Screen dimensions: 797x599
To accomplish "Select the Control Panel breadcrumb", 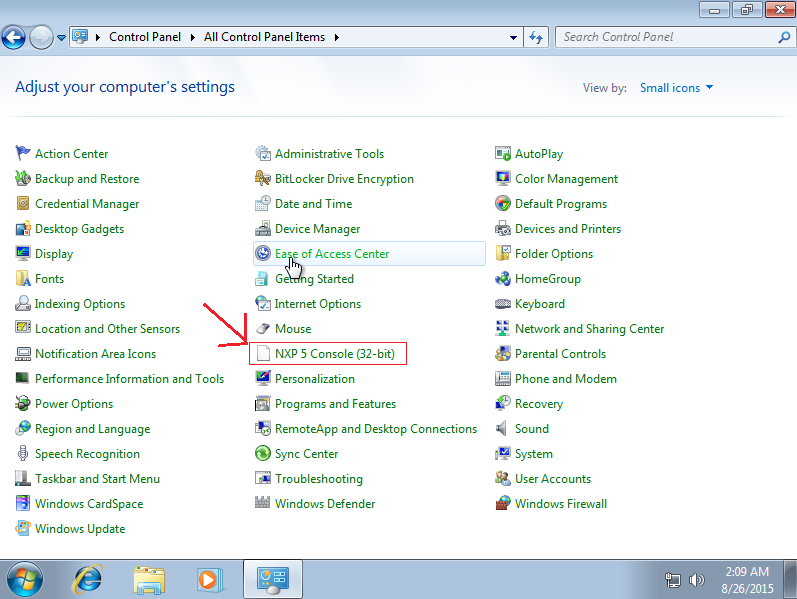I will pos(145,37).
